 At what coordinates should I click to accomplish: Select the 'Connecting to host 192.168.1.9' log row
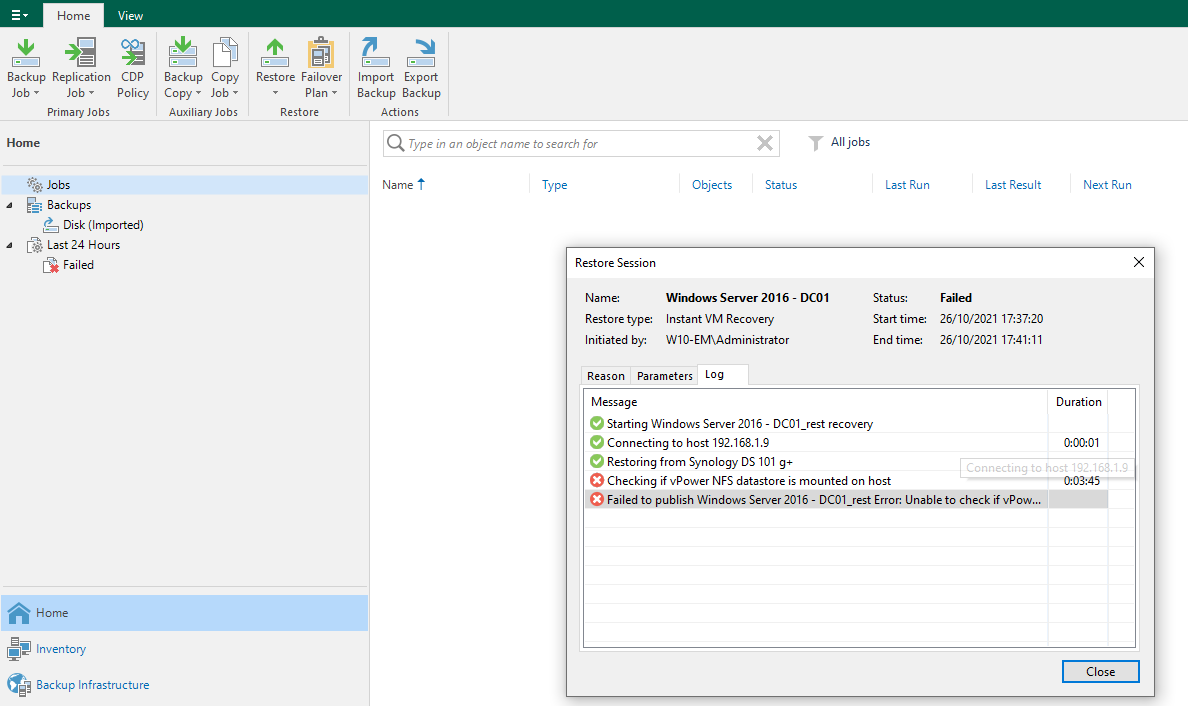coord(846,443)
